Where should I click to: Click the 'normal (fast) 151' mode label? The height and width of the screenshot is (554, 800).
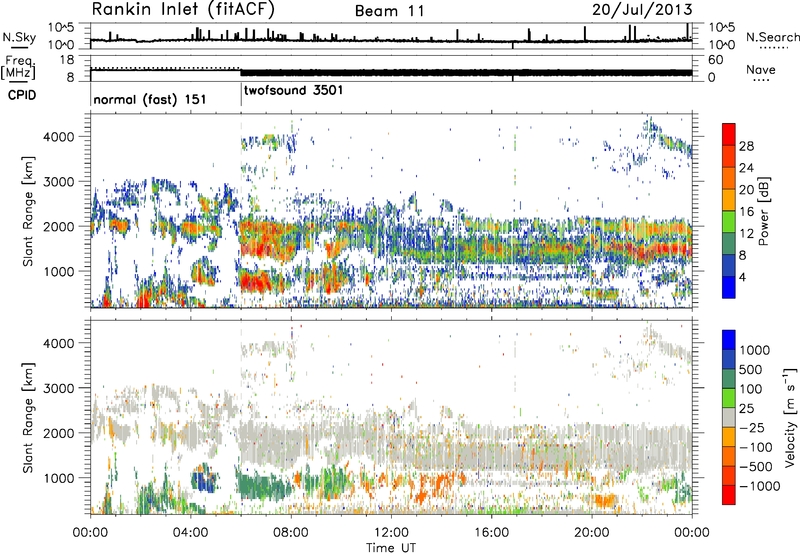pos(150,99)
